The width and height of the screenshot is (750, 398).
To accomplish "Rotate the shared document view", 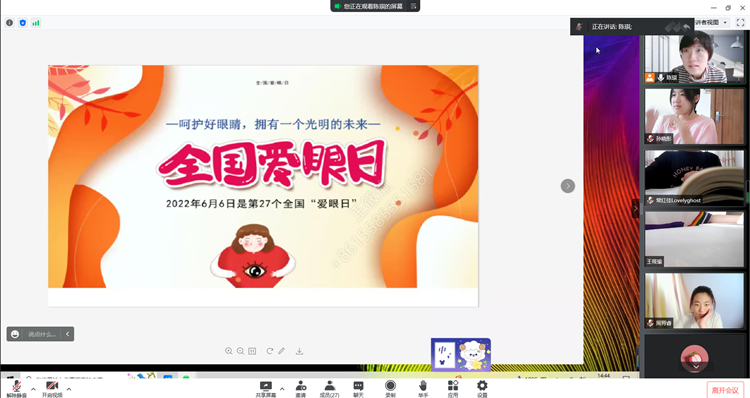I will (270, 351).
